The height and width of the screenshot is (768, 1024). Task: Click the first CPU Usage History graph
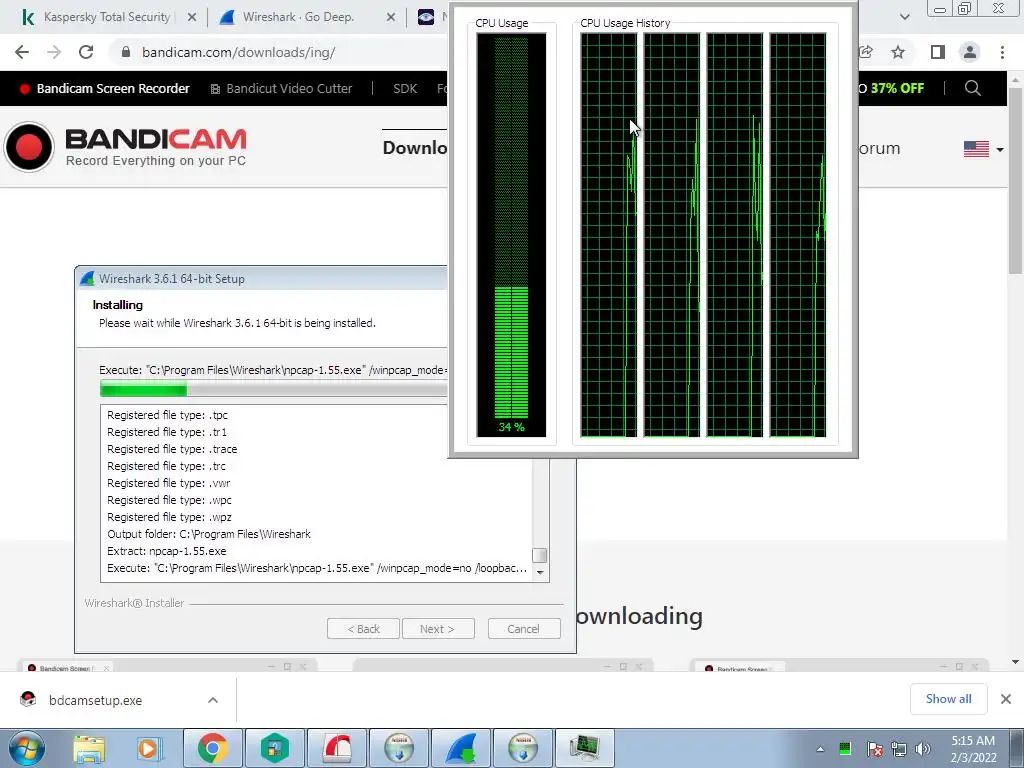click(609, 235)
